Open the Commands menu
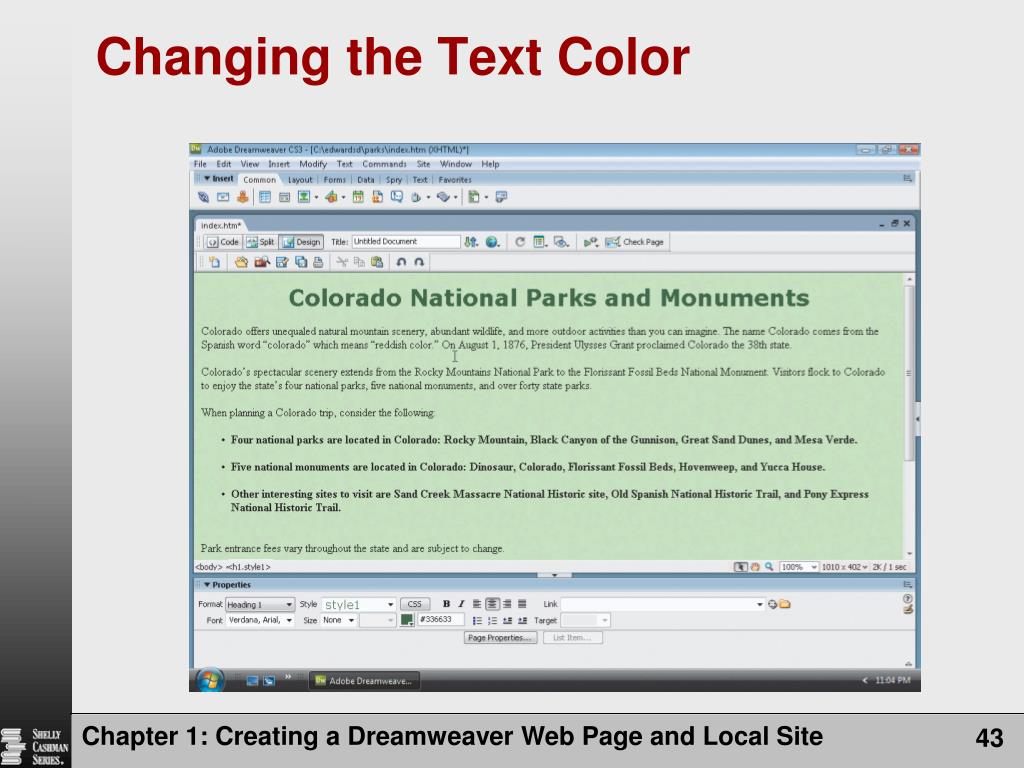1024x768 pixels. 384,164
